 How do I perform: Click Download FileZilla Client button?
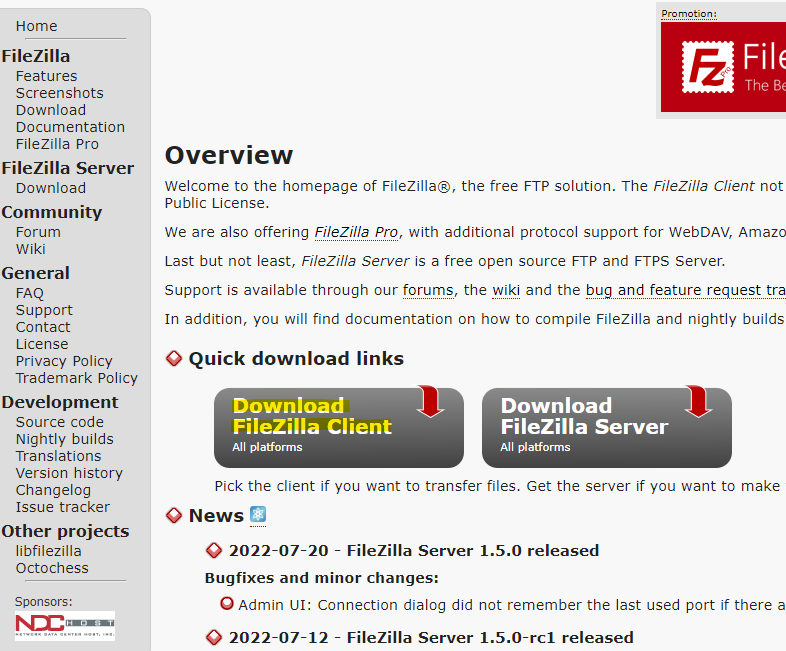[x=339, y=427]
